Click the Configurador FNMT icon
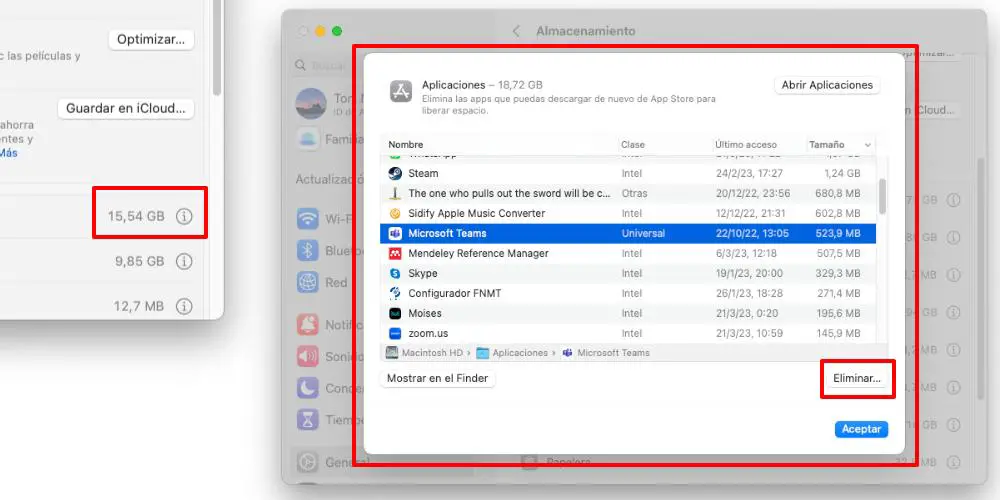The height and width of the screenshot is (500, 1000). coord(395,293)
